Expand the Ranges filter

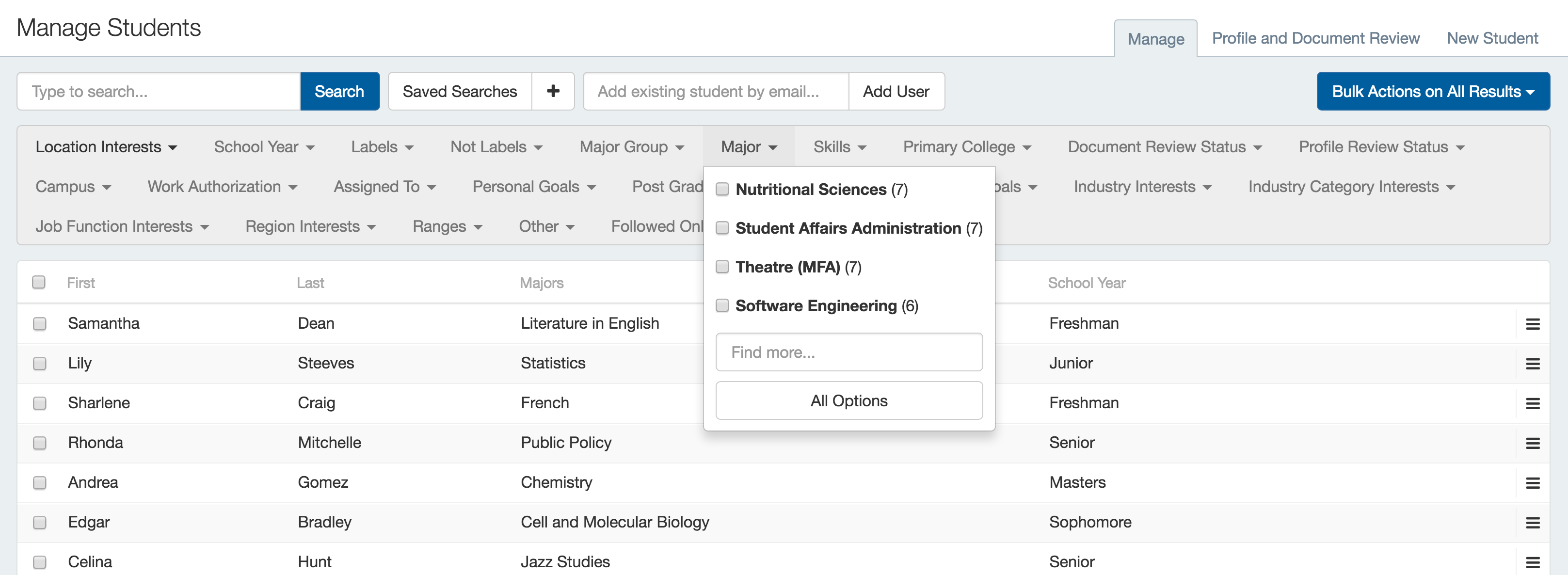pyautogui.click(x=448, y=226)
